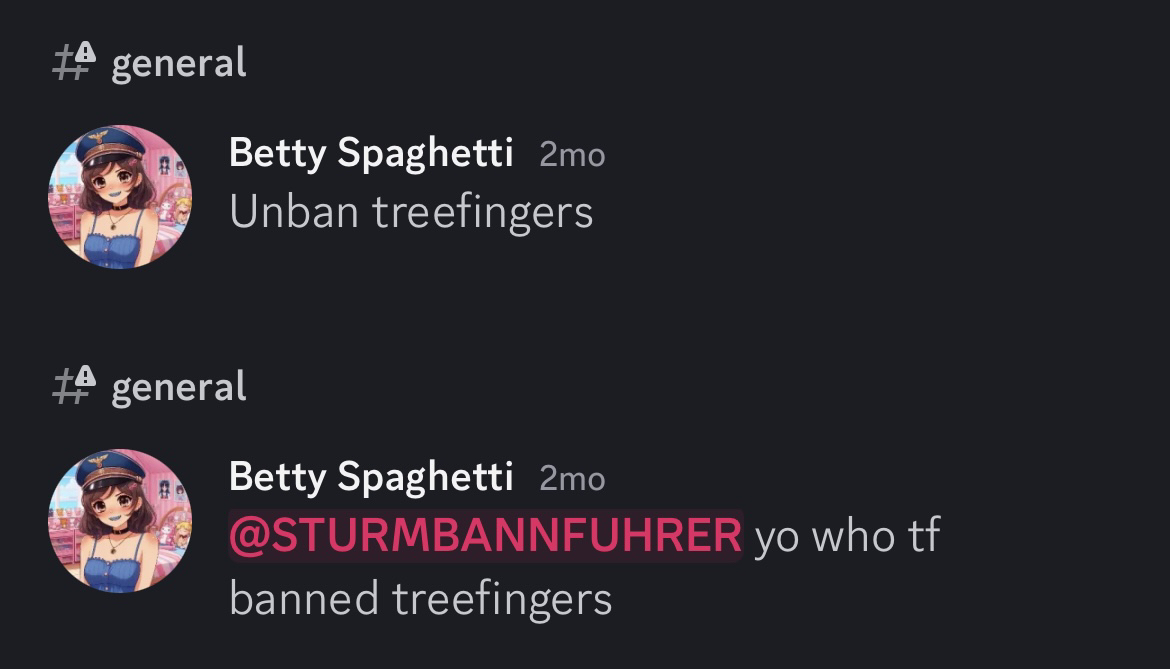1170x669 pixels.
Task: Jump to the second "general" channel label
Action: click(179, 386)
